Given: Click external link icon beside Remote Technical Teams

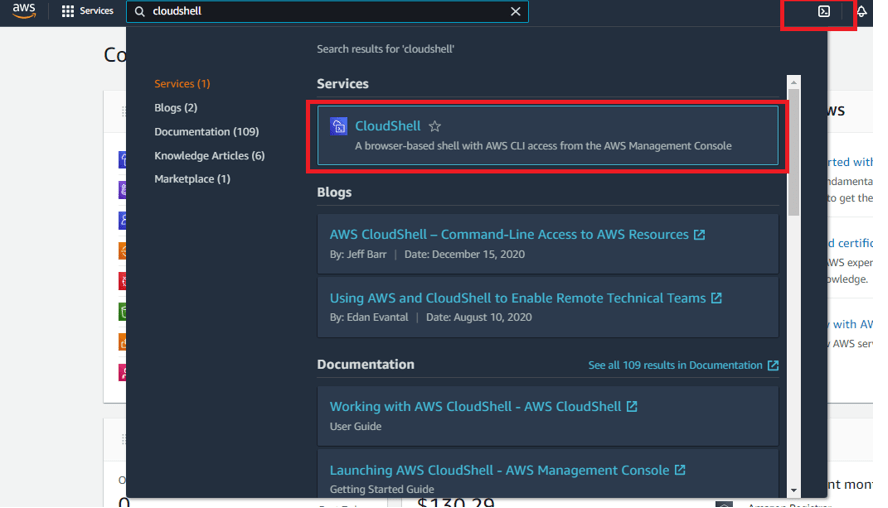Looking at the screenshot, I should 716,298.
